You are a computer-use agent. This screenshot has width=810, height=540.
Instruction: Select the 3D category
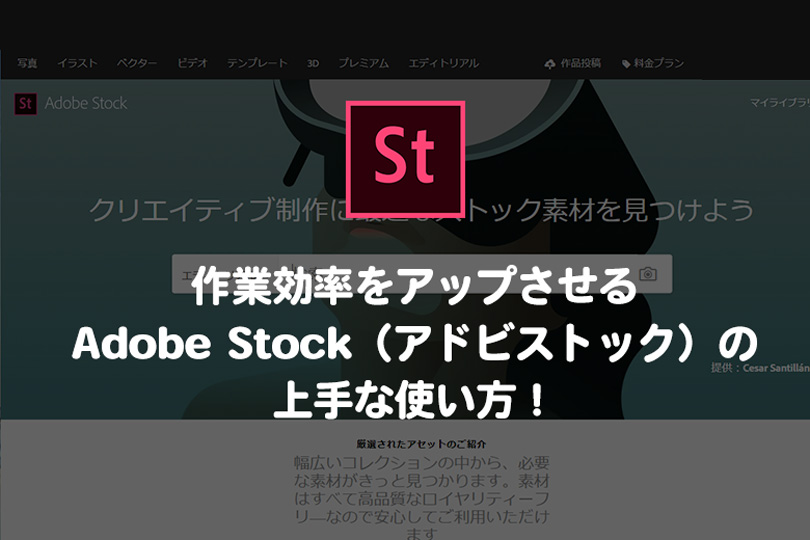click(x=313, y=63)
